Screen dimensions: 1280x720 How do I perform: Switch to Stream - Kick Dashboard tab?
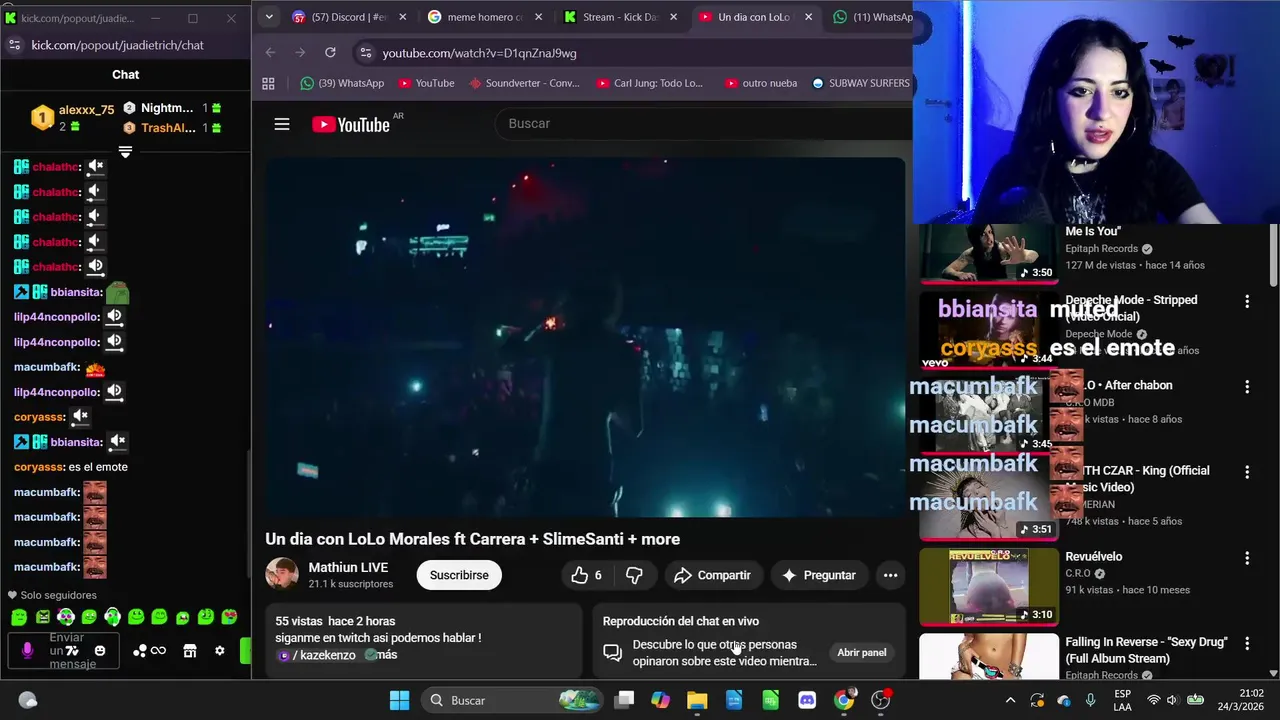620,17
